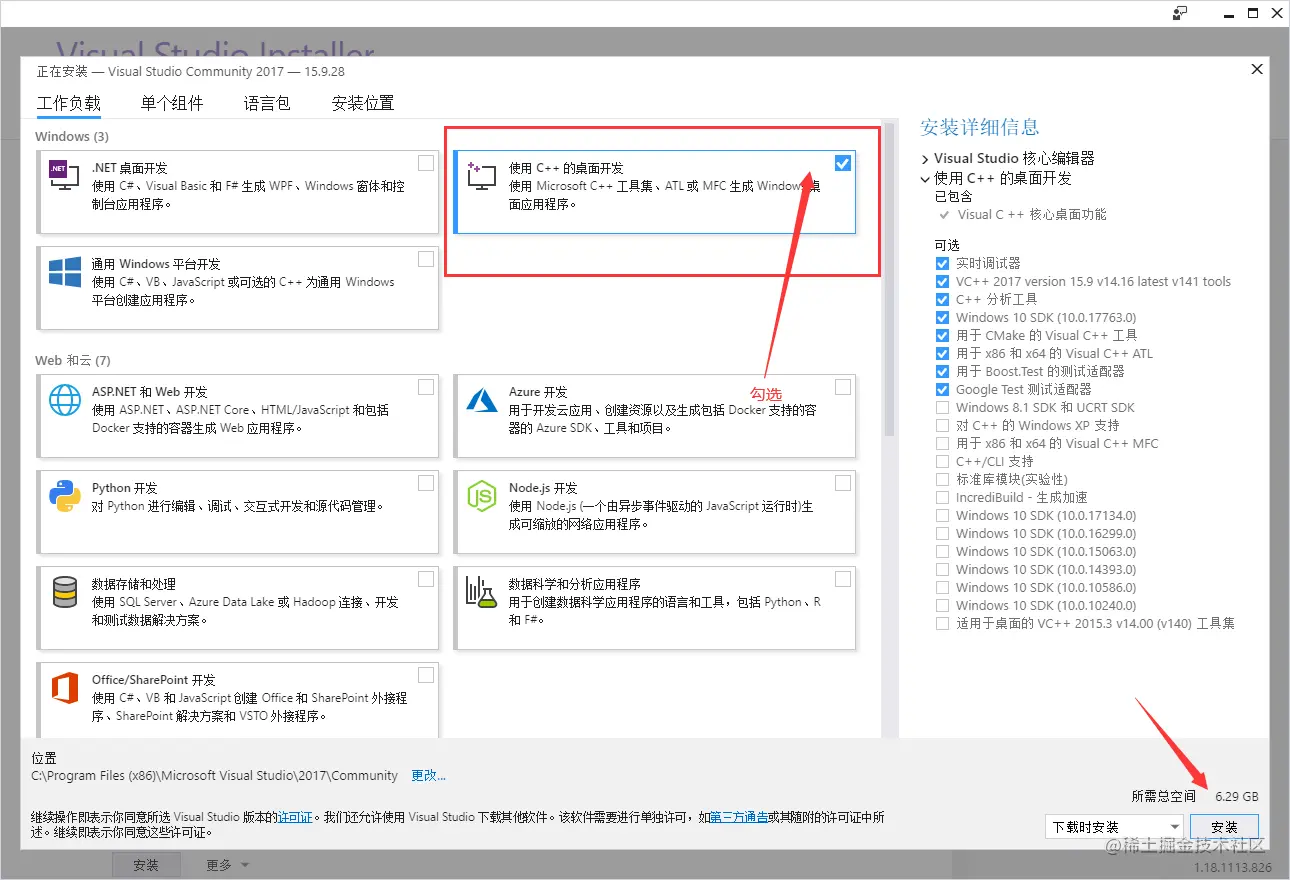Check the Node.js 开发 workload checkbox

tap(843, 483)
